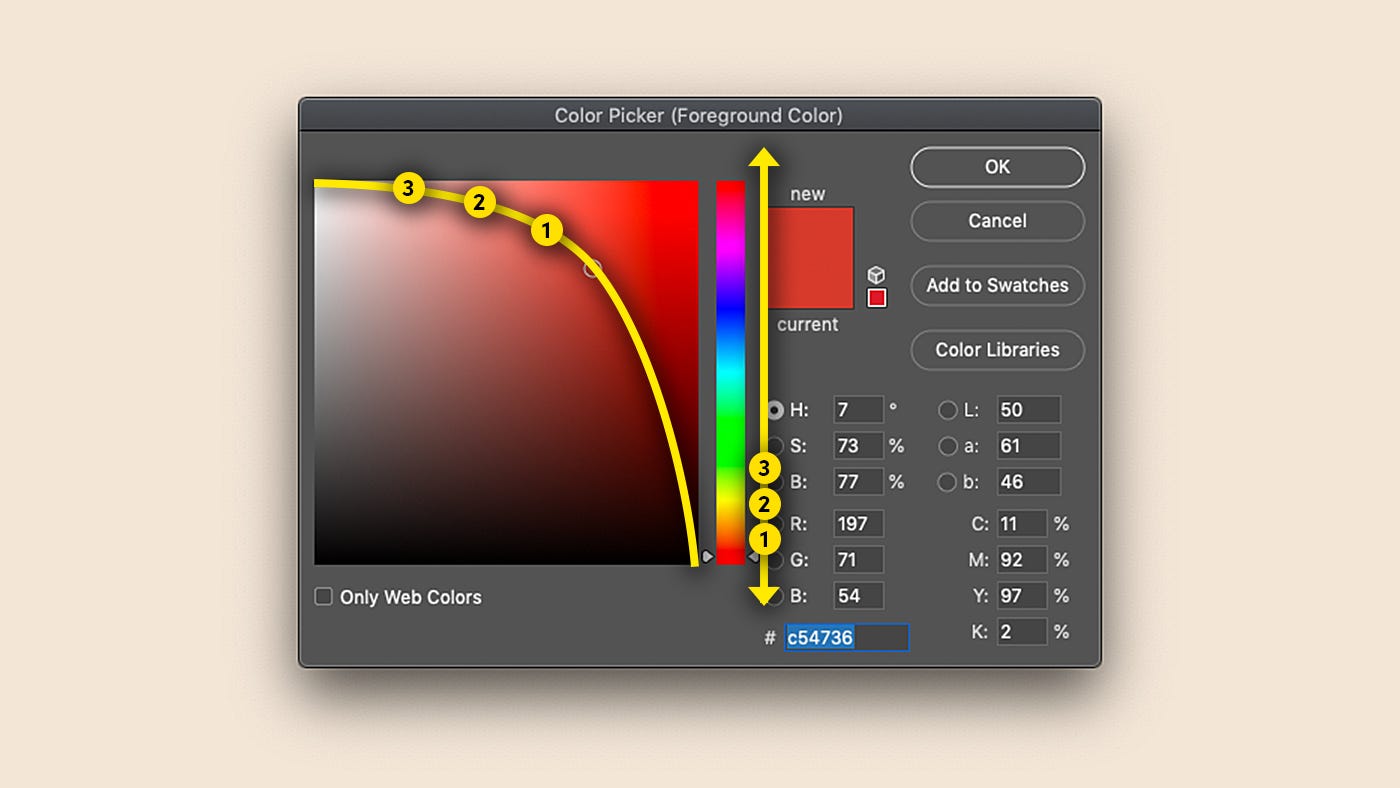Click the 'current' label below the preview
1400x788 pixels.
[808, 325]
